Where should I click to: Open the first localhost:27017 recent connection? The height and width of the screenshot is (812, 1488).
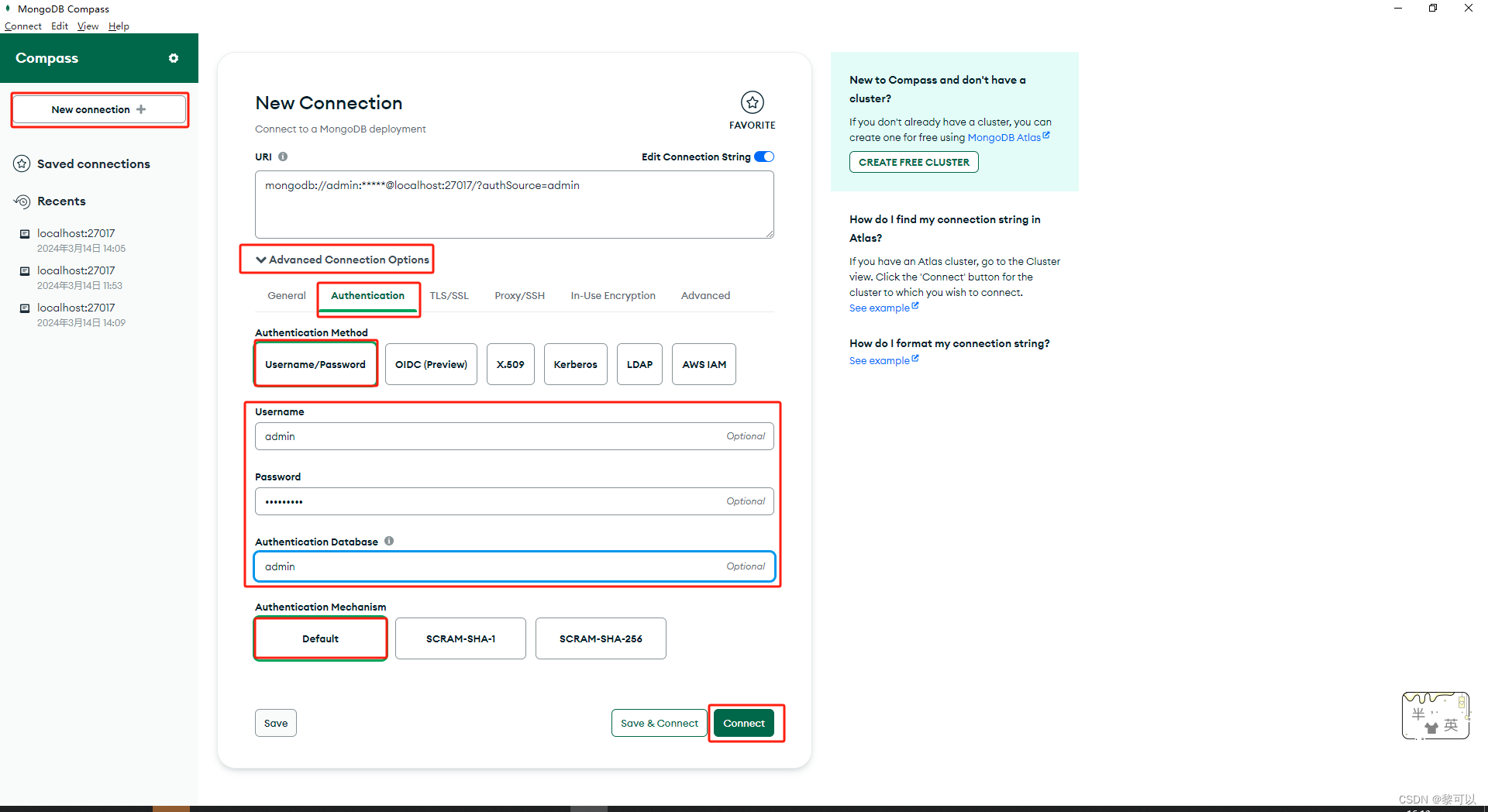[x=76, y=233]
